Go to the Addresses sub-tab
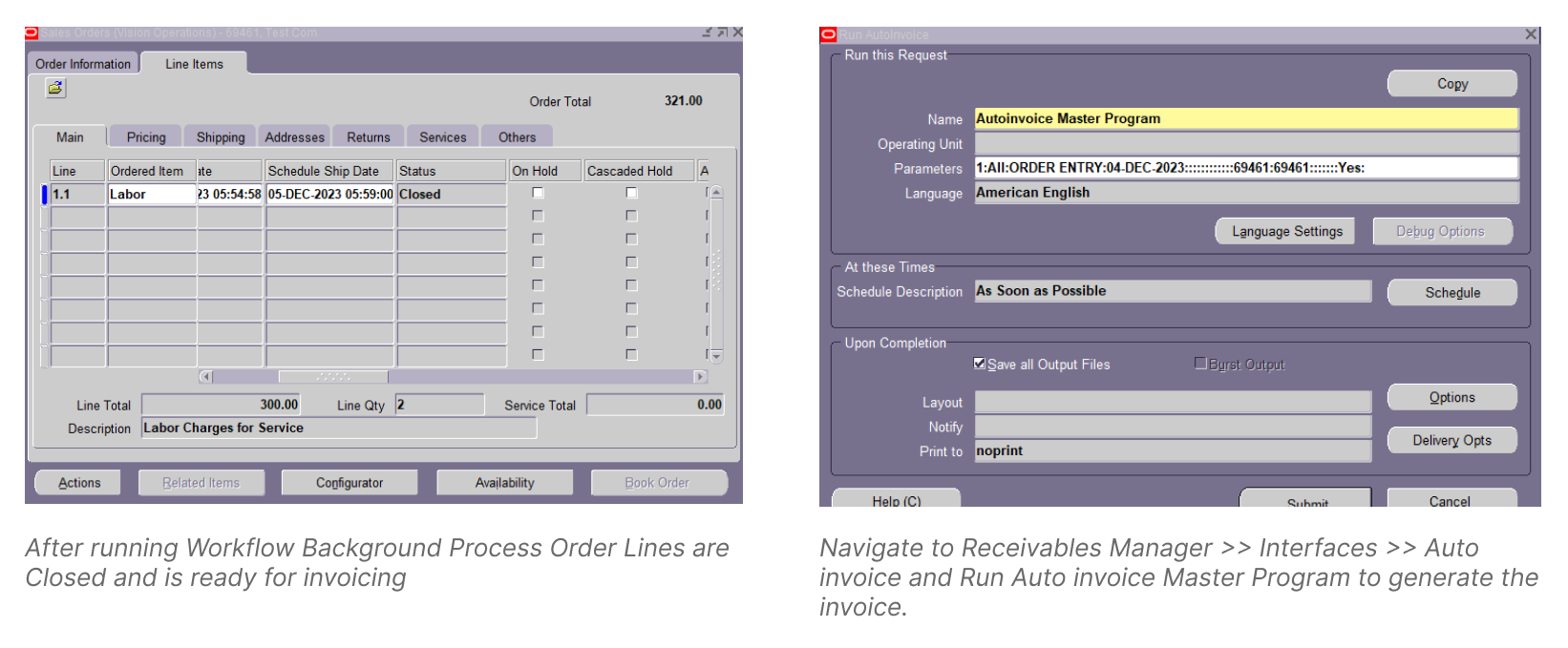This screenshot has height=648, width=1568. pyautogui.click(x=295, y=136)
